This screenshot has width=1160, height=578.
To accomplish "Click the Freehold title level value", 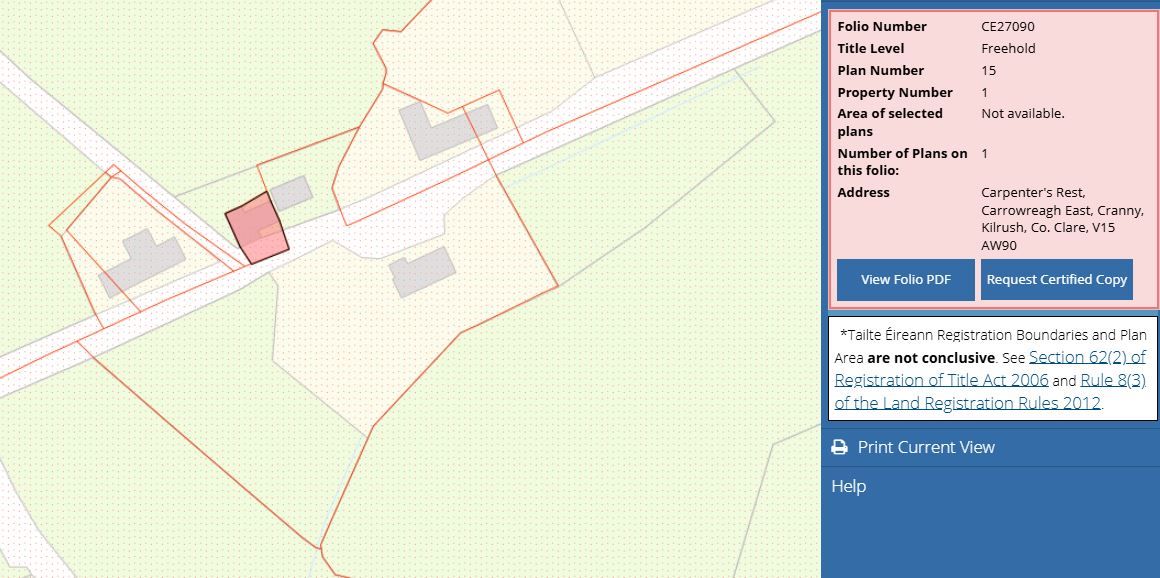I will (1008, 49).
